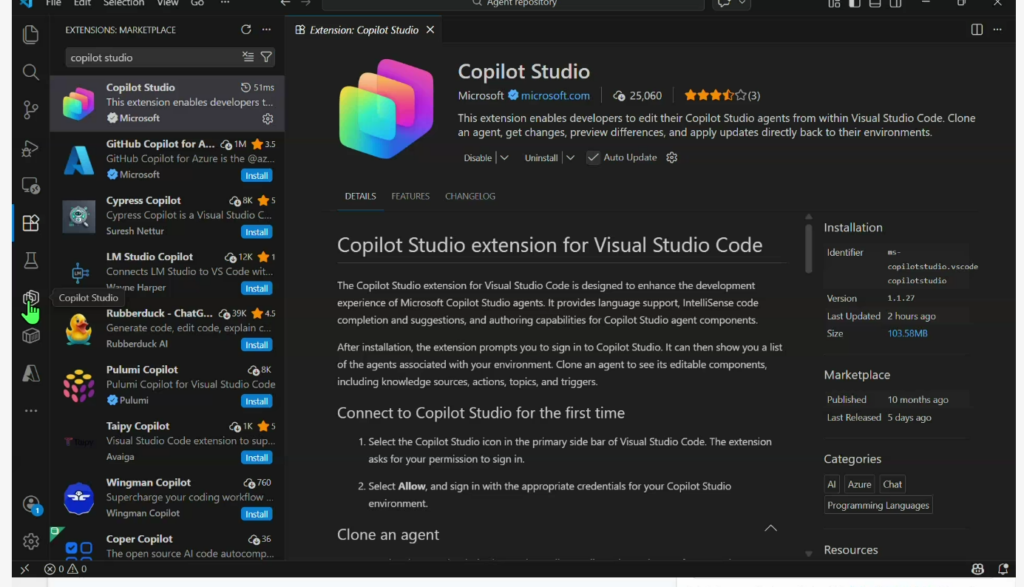Refresh the extensions marketplace list
Screen dimensions: 1024x587
(x=246, y=30)
